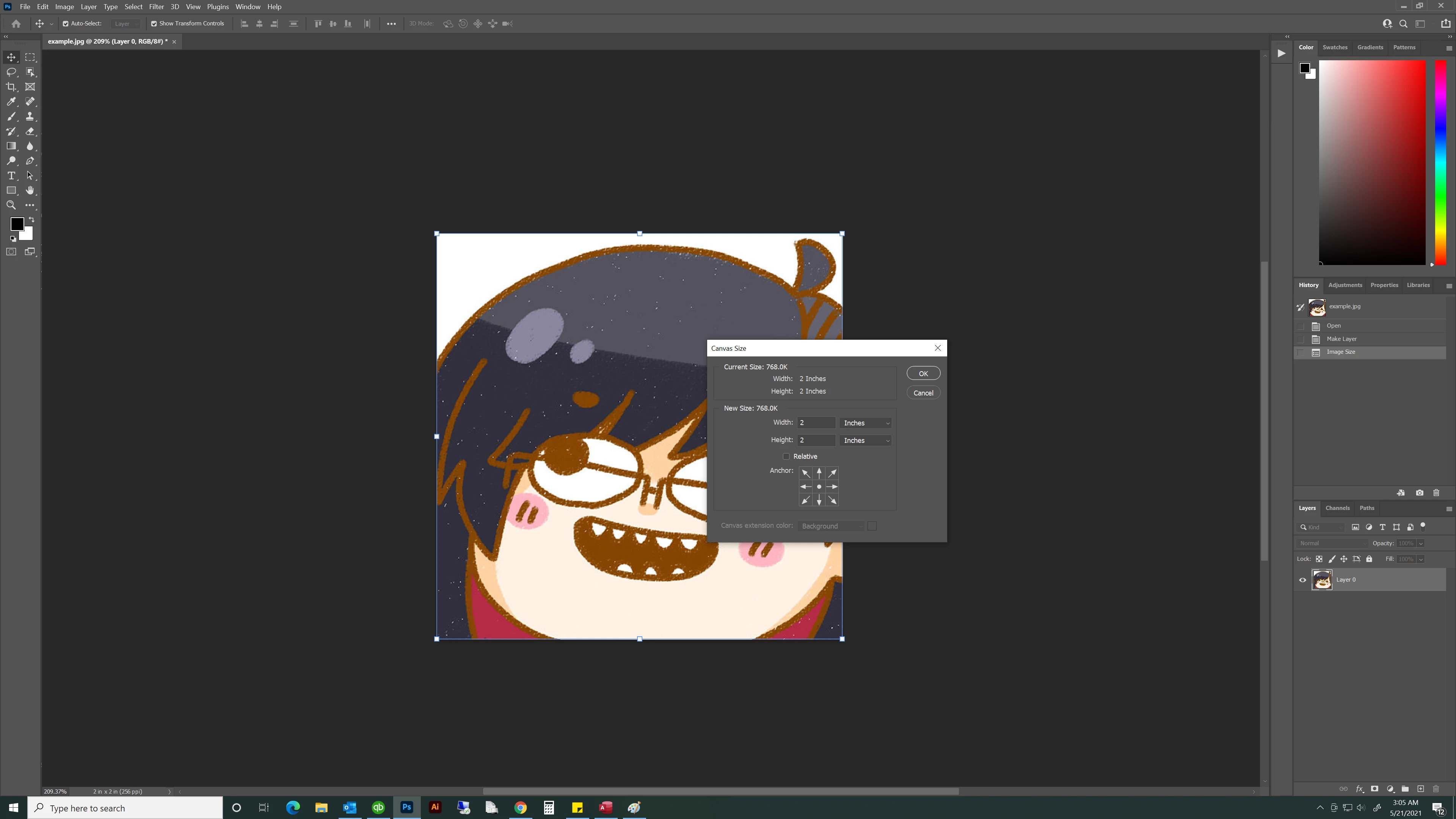Screen dimensions: 1456x819
Task: Select the Horizontal Type tool
Action: [x=11, y=176]
